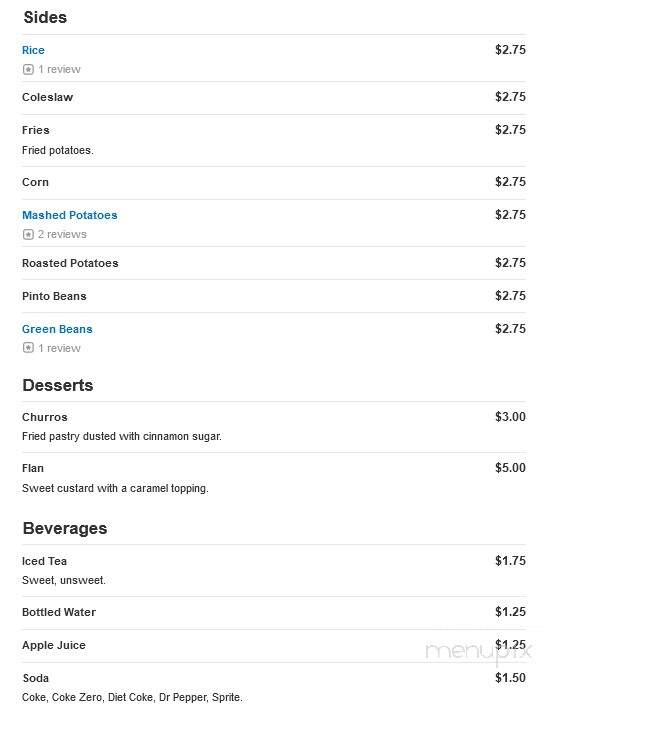
Task: View the 1 review under Rice
Action: click(59, 69)
